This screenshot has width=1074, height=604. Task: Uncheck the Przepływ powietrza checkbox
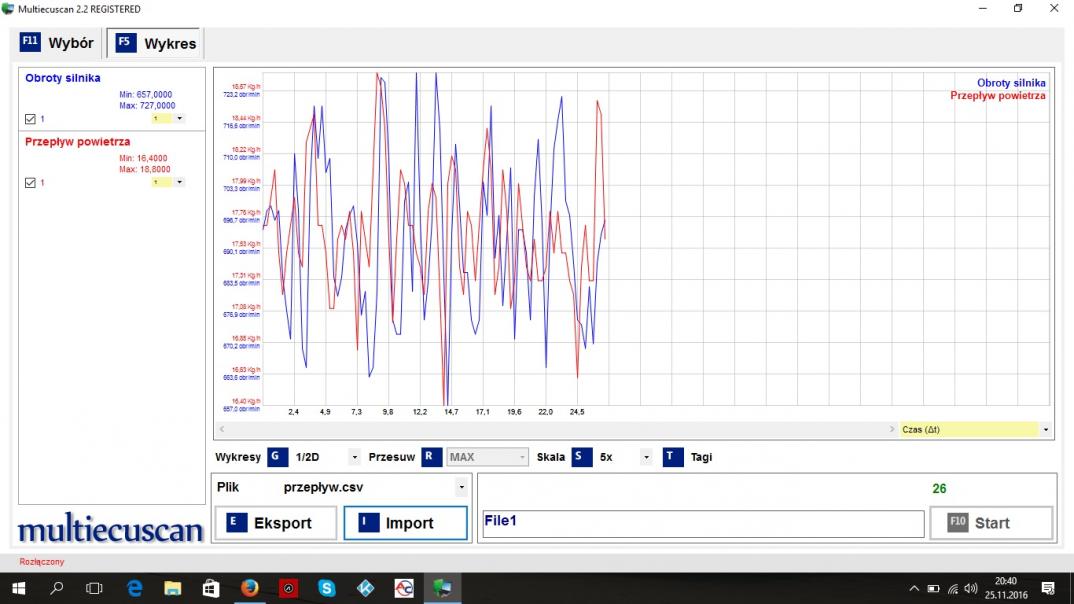point(30,183)
